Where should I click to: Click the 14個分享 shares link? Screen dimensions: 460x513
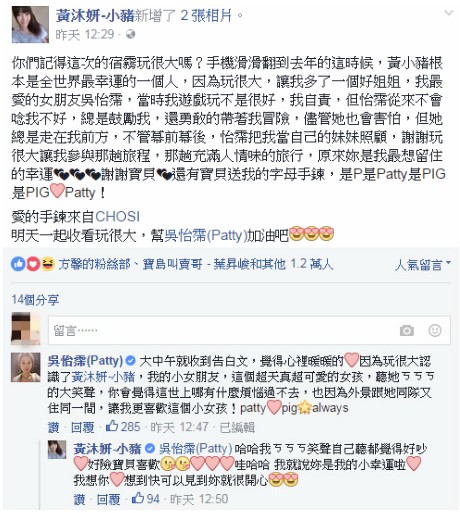point(35,300)
